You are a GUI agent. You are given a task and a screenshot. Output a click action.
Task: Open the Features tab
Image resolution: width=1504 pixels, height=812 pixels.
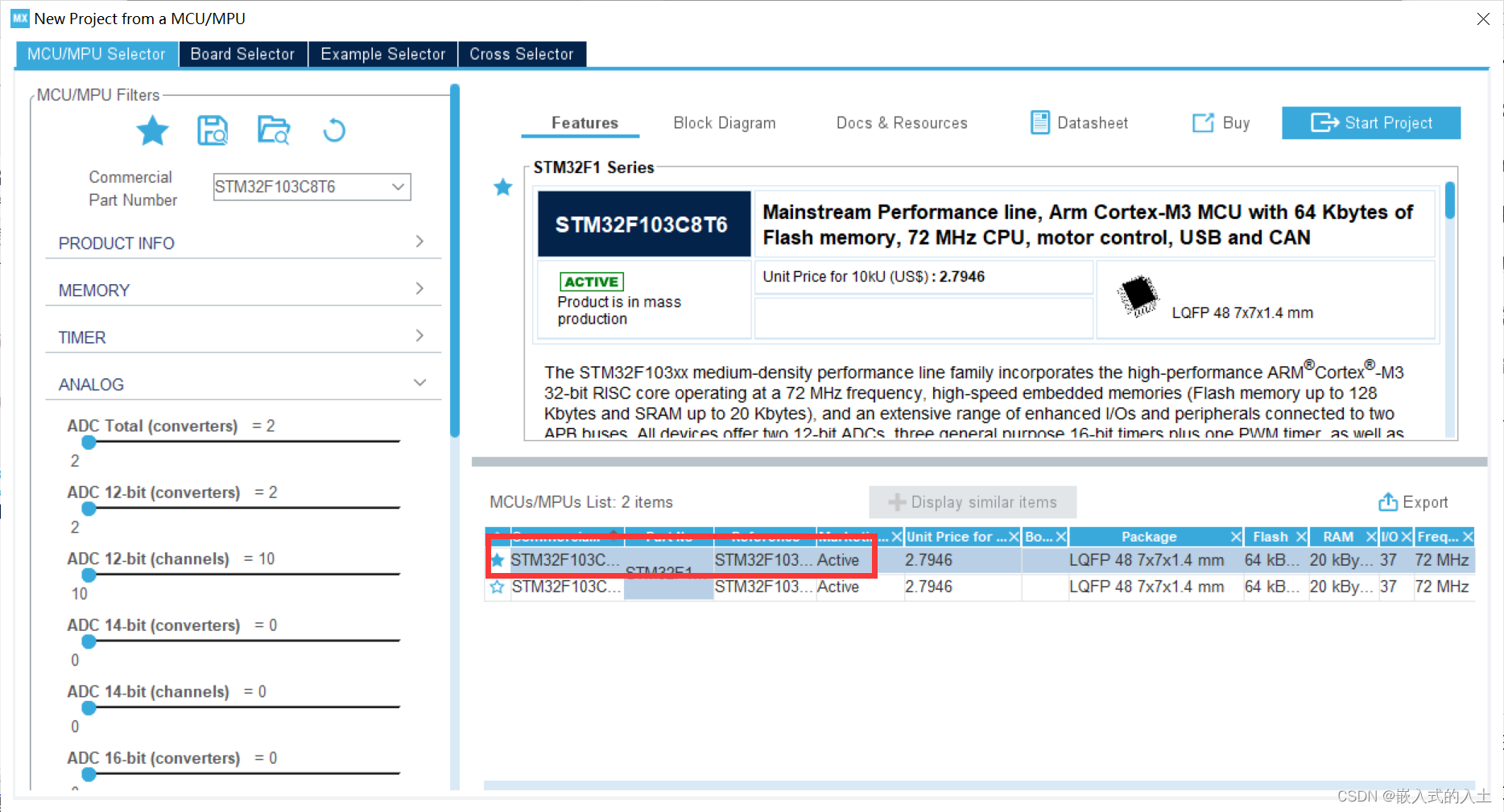click(585, 123)
